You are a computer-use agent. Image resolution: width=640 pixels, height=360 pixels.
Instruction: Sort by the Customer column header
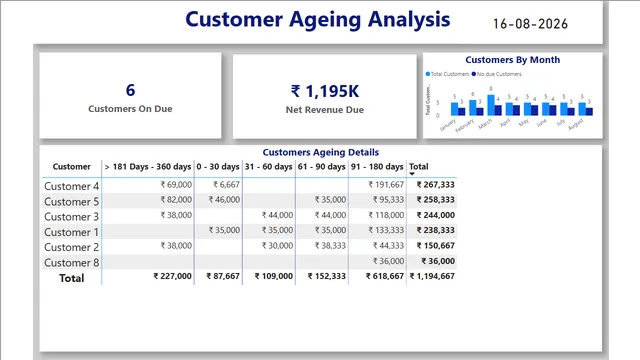coord(71,167)
